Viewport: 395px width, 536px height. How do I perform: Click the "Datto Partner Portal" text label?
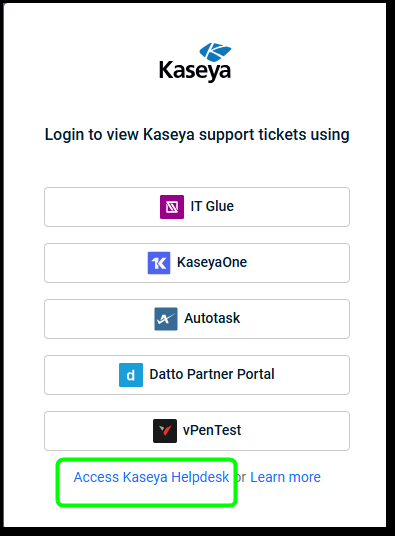pyautogui.click(x=212, y=374)
